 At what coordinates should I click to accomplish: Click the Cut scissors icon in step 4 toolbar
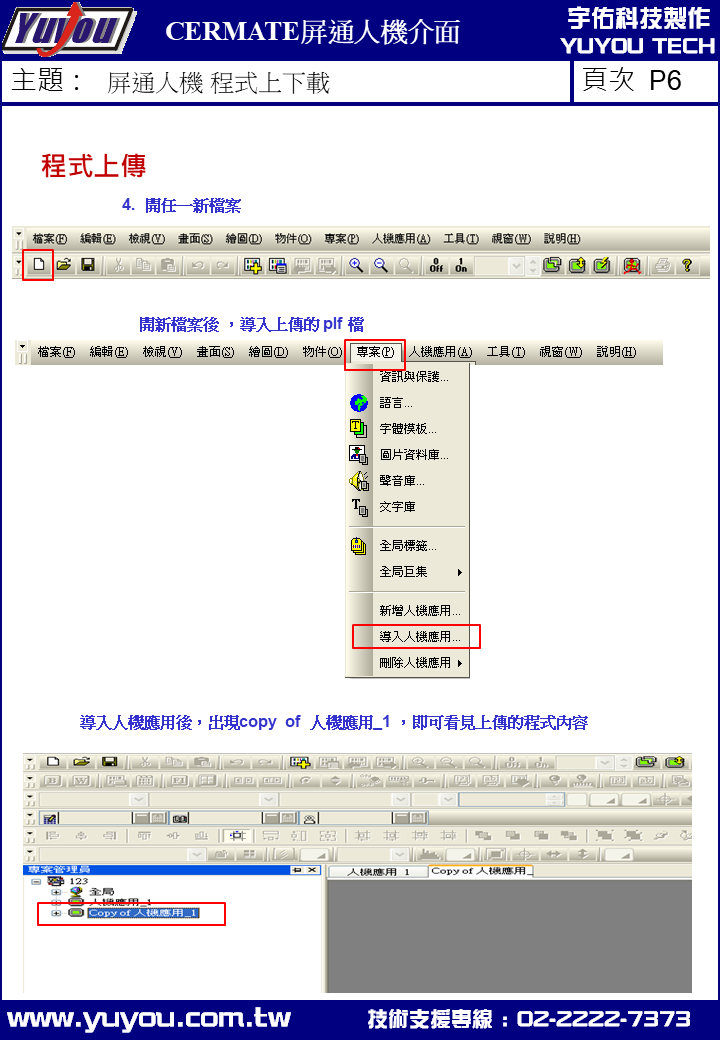(118, 265)
